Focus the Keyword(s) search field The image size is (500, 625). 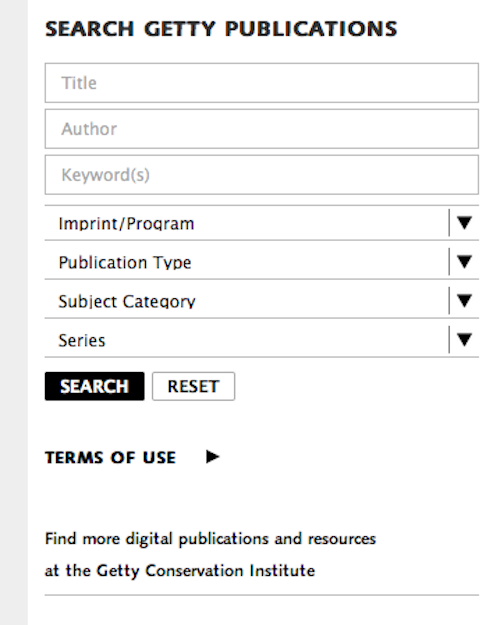click(x=262, y=175)
